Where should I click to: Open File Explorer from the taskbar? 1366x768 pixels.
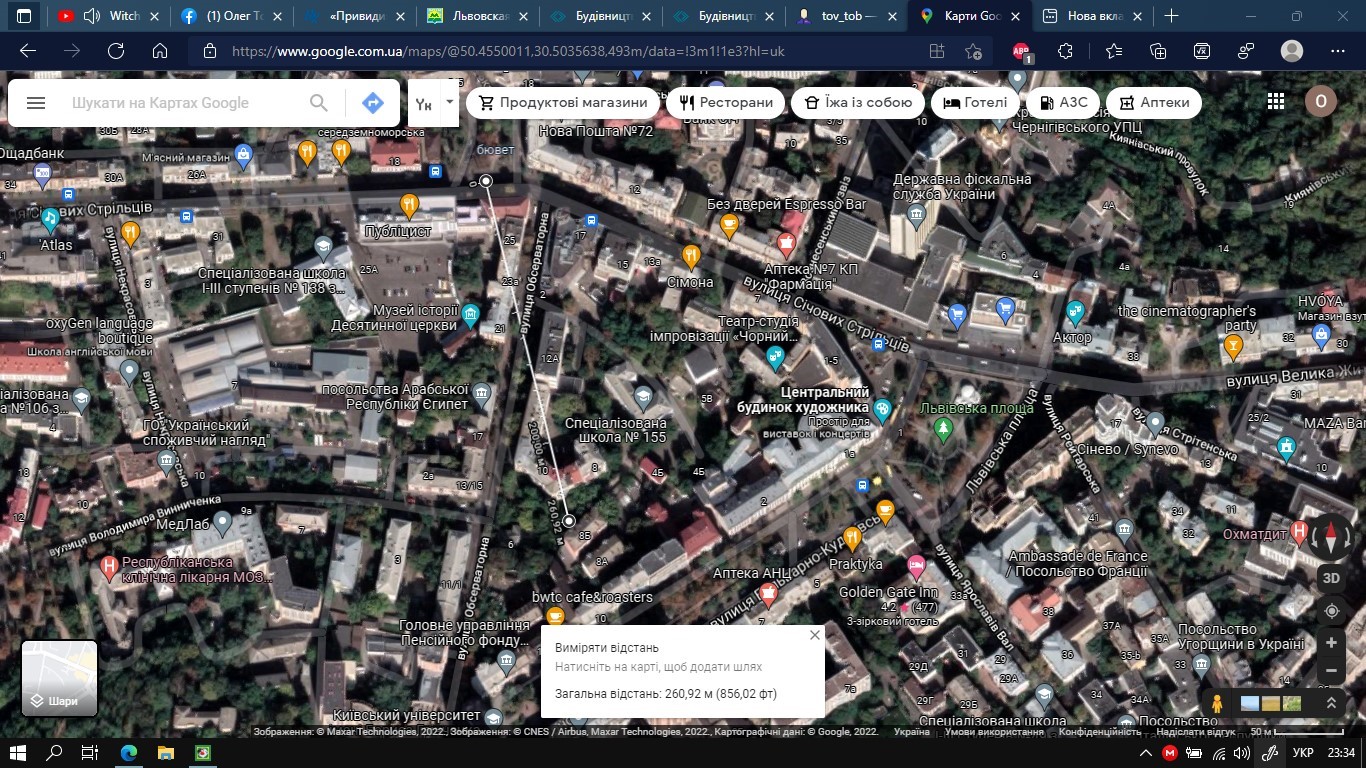coord(165,753)
